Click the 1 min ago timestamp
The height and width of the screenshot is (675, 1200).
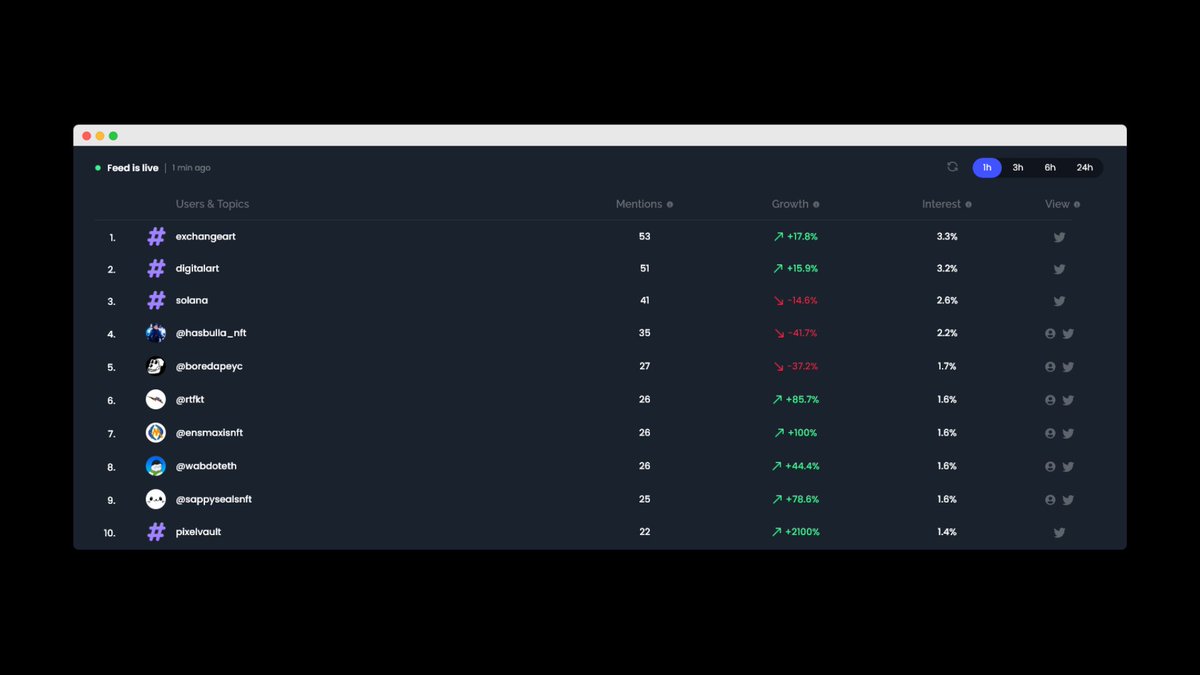[191, 168]
